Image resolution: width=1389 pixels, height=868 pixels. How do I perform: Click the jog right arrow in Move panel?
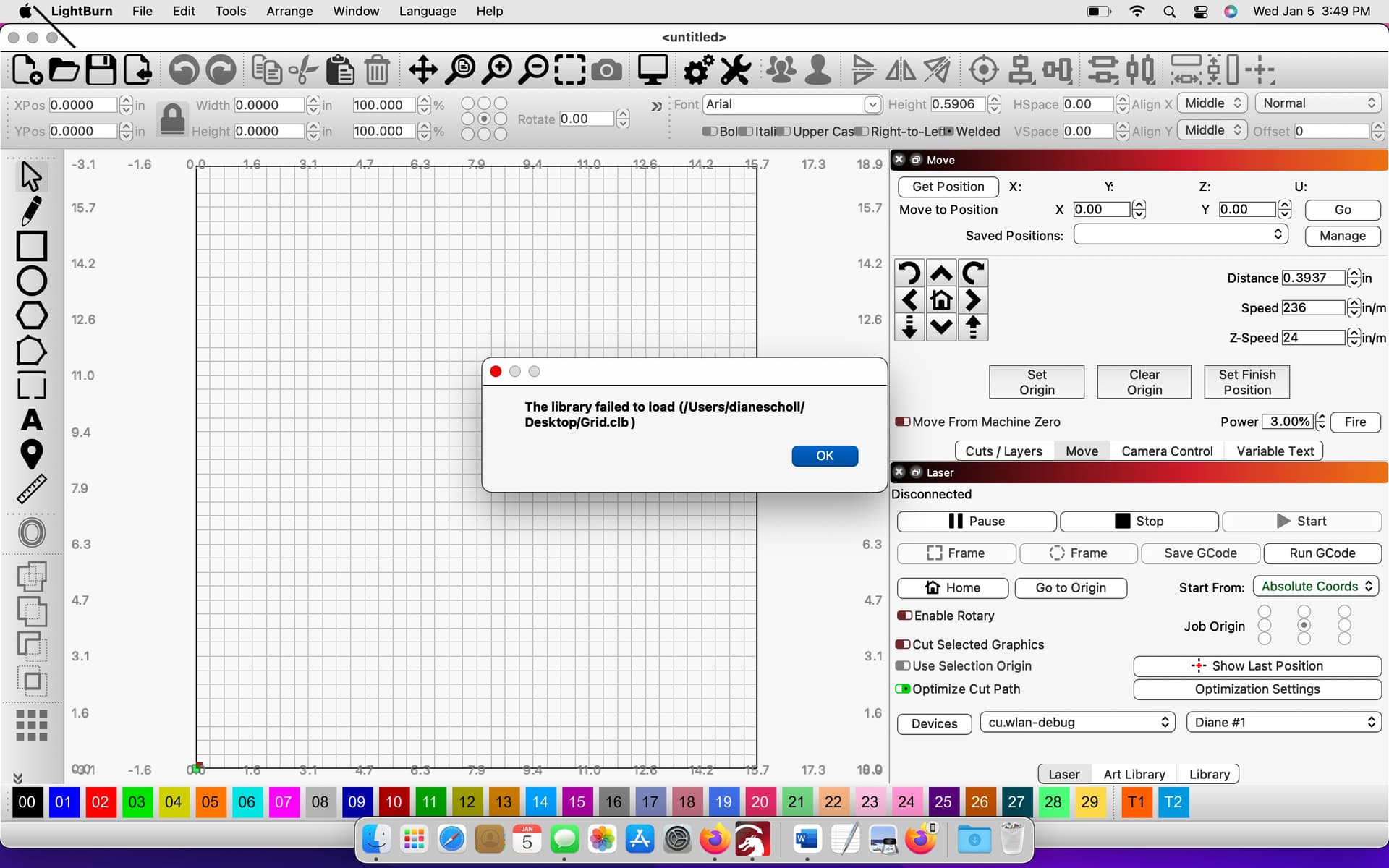973,299
